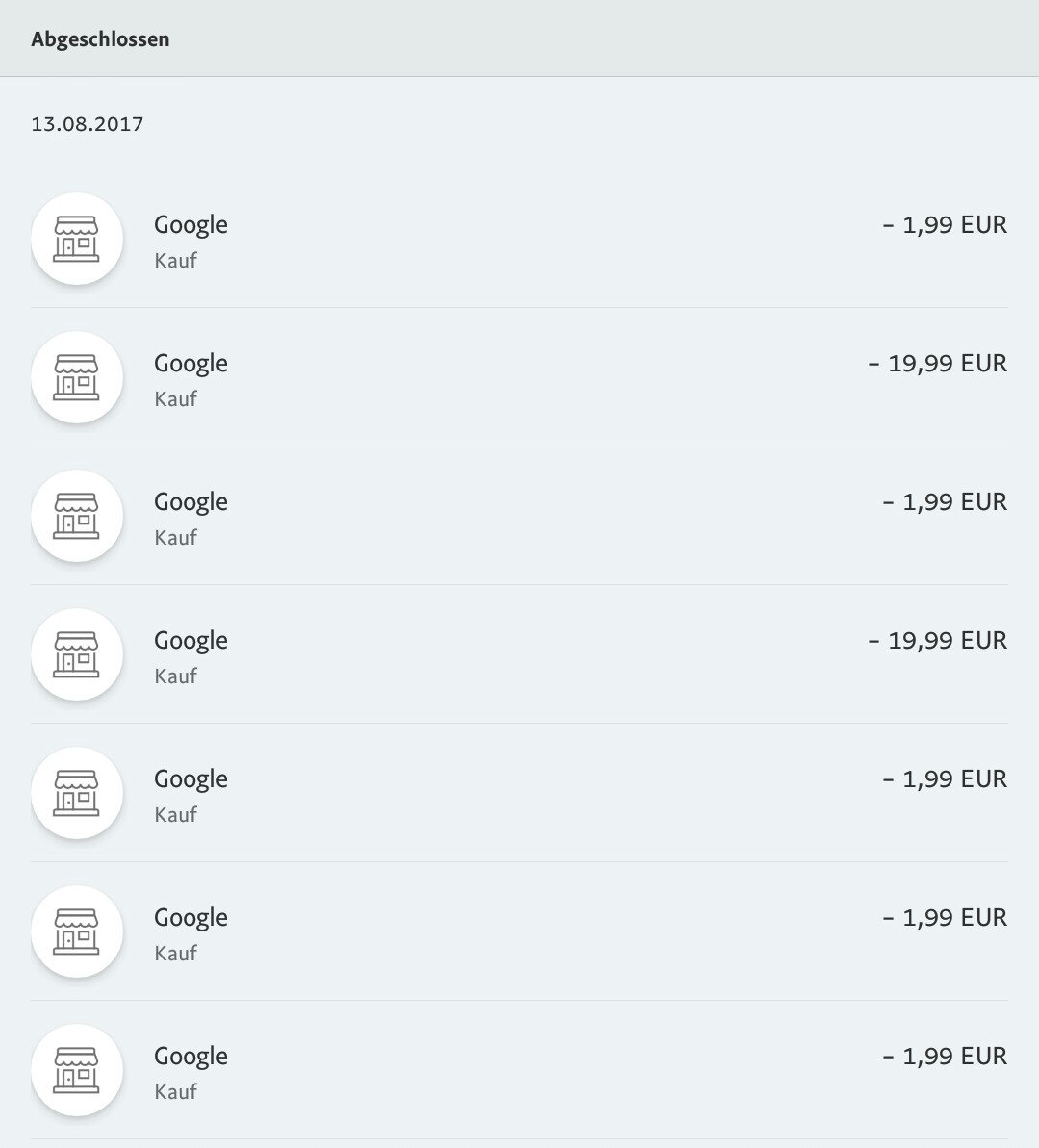1039x1148 pixels.
Task: Click the shop icon of the sixth transaction
Action: click(77, 931)
